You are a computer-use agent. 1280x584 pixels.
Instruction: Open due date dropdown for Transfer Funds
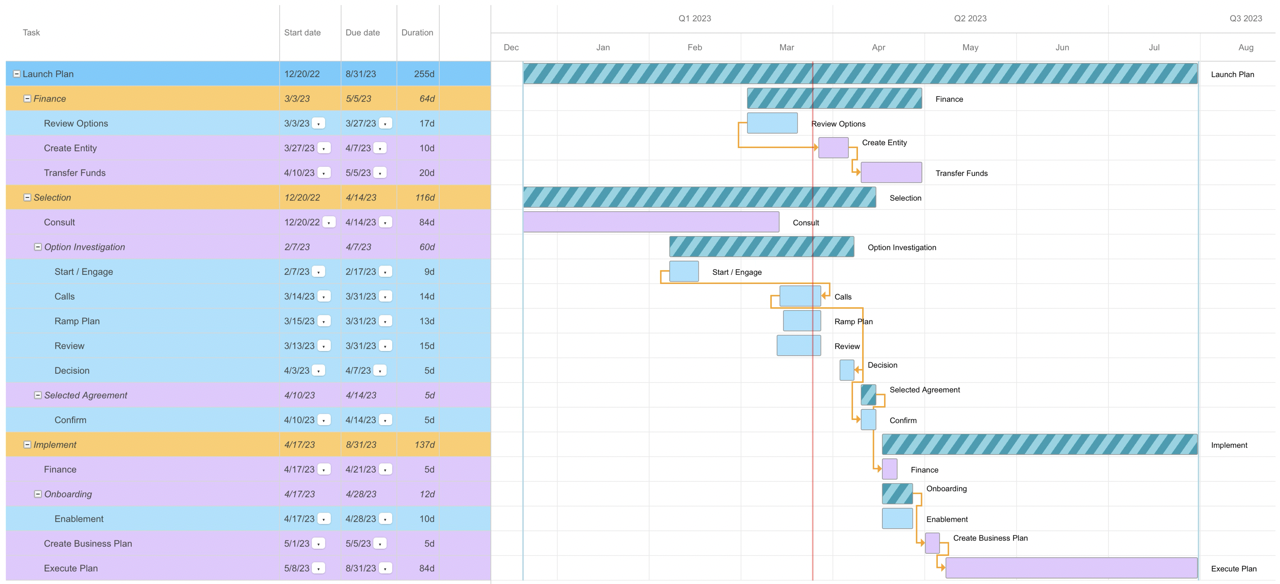380,173
